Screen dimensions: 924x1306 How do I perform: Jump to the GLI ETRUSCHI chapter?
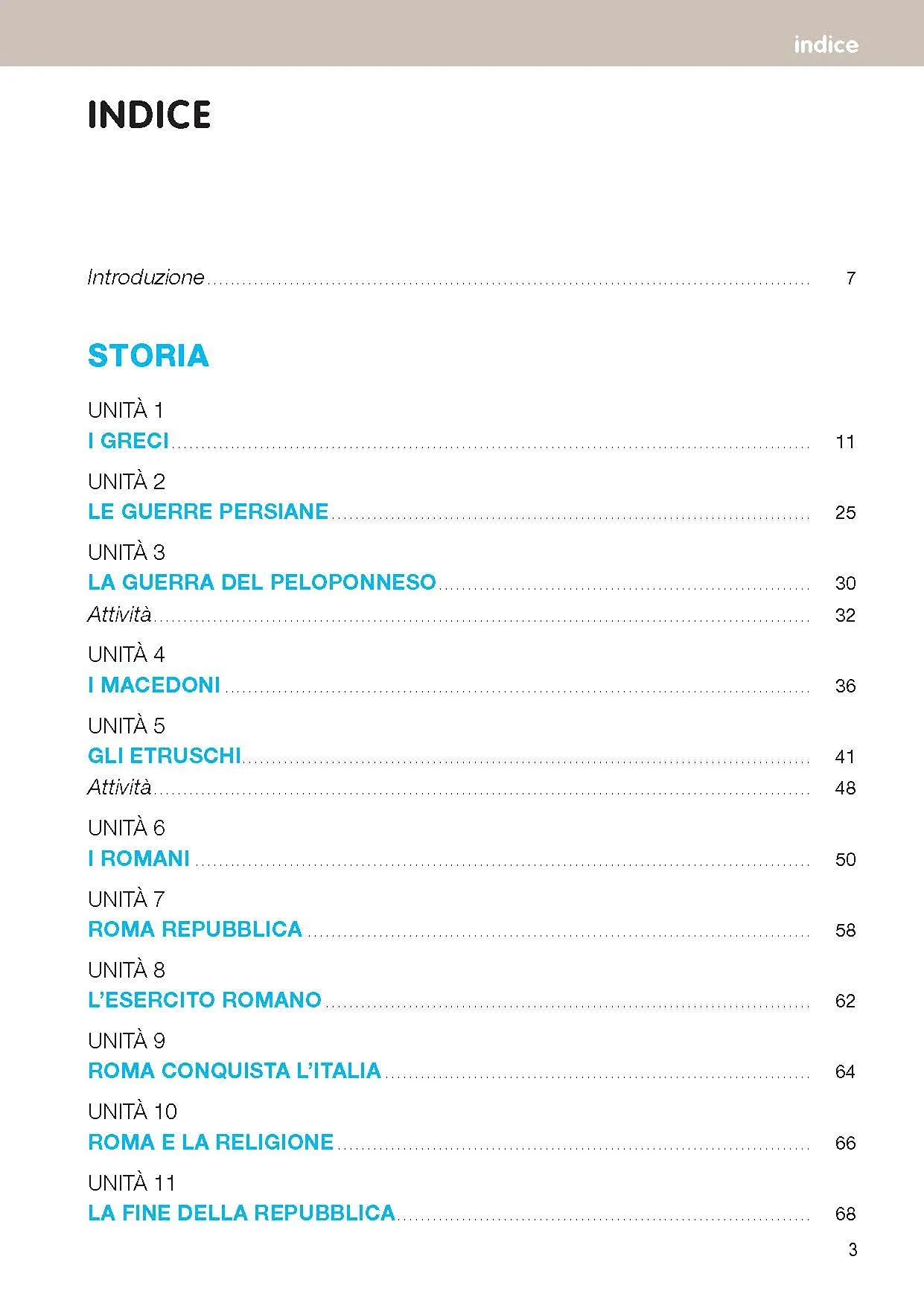point(165,756)
